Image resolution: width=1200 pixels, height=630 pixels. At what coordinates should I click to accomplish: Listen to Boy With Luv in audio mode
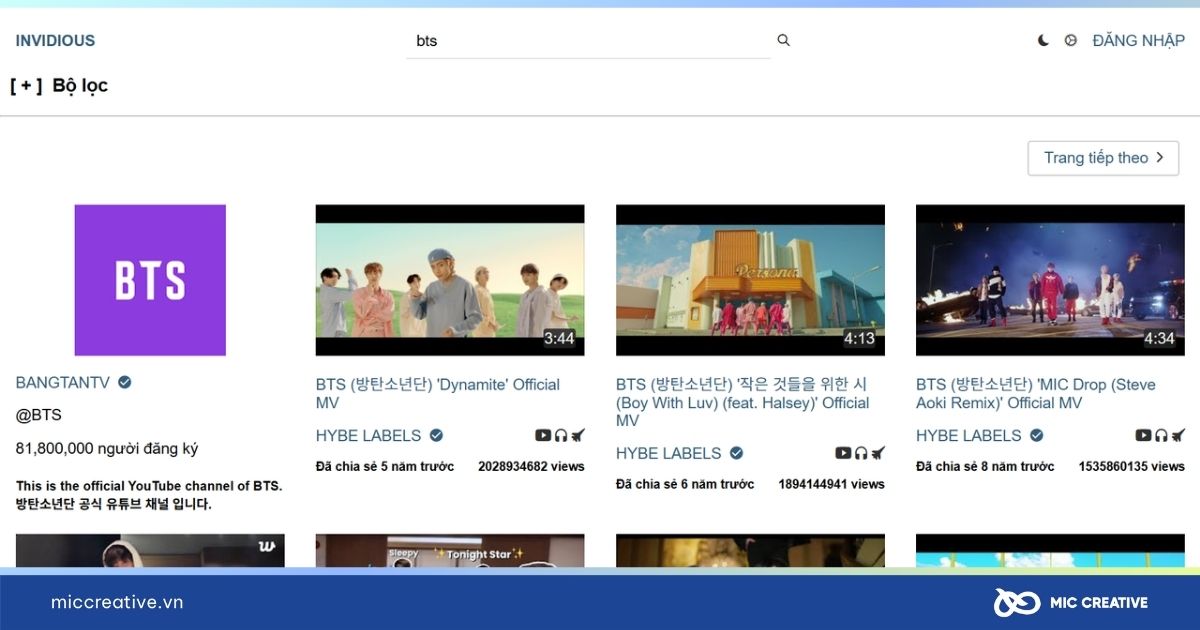(861, 452)
